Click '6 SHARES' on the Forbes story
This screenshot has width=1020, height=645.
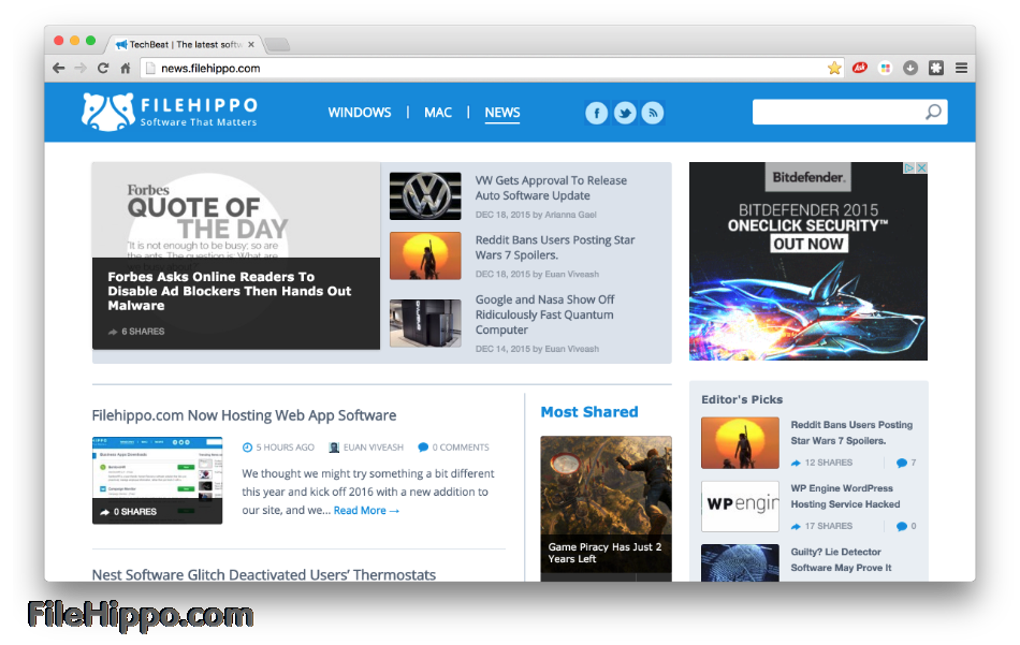pyautogui.click(x=137, y=332)
